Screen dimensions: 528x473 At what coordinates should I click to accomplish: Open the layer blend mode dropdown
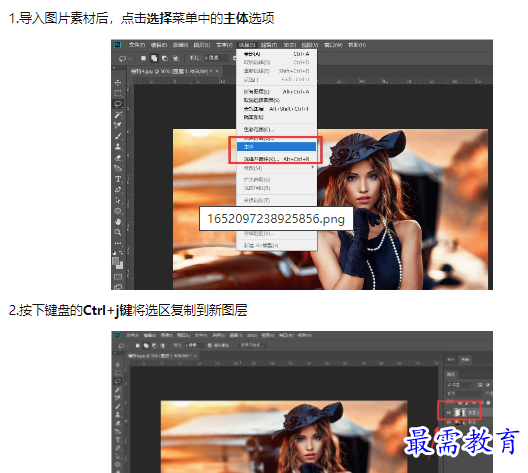(x=464, y=393)
